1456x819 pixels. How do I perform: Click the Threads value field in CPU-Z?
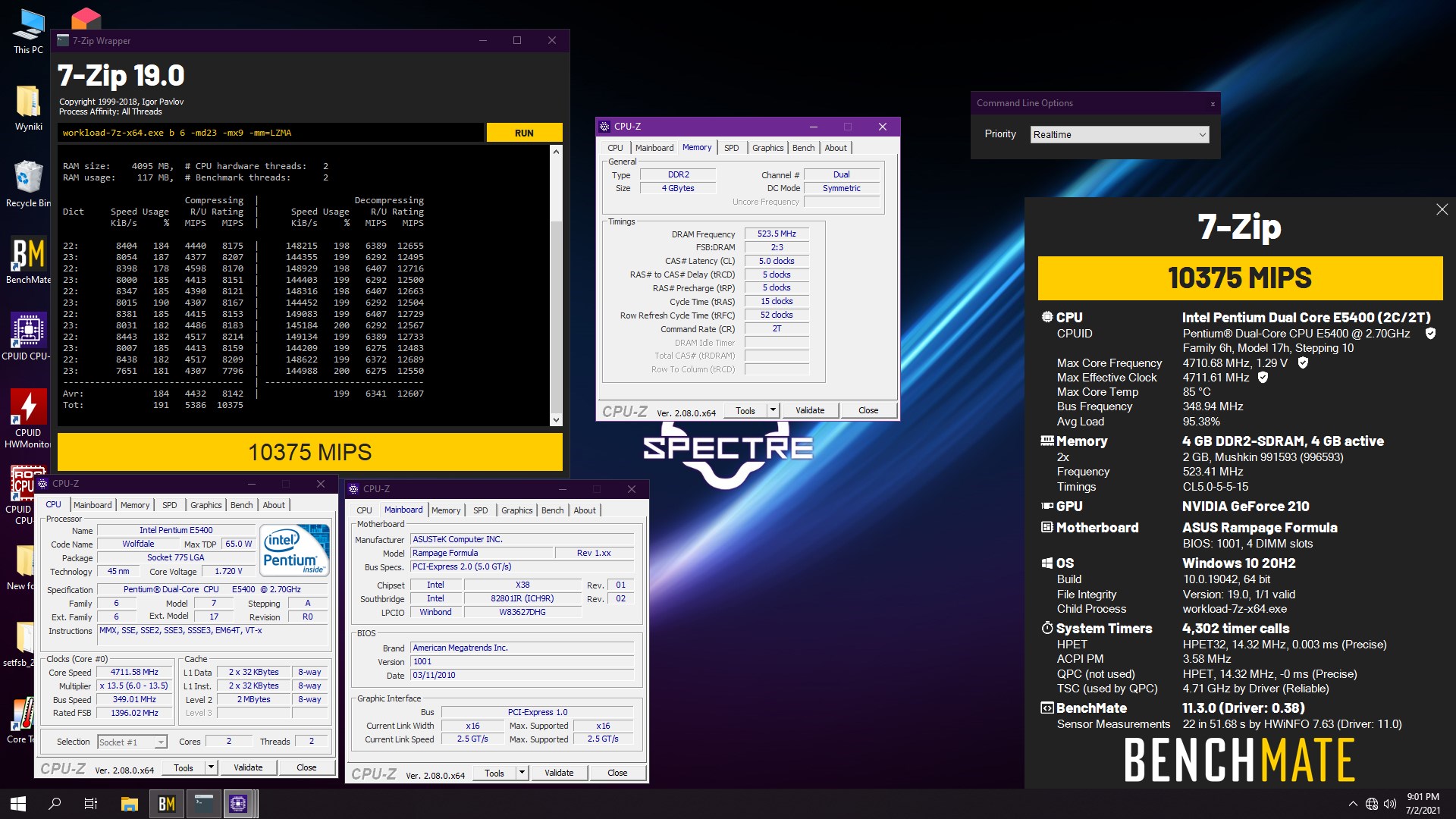tap(311, 742)
